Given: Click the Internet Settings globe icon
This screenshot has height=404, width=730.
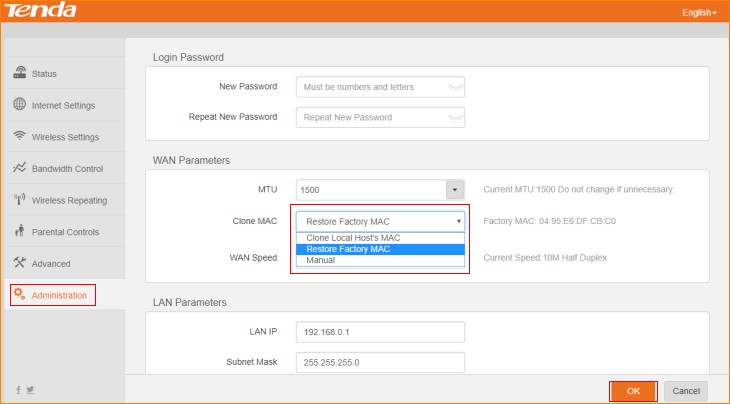Looking at the screenshot, I should [20, 105].
